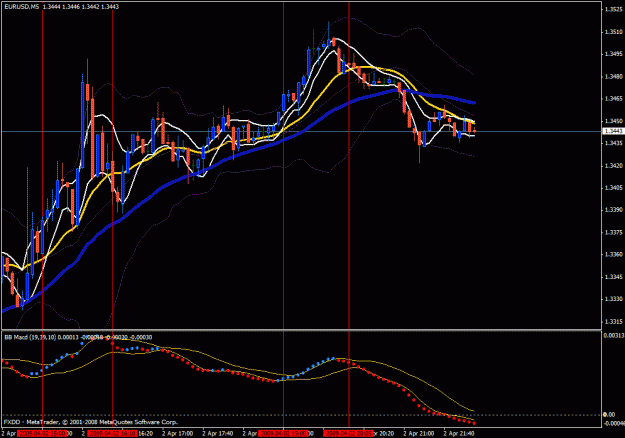Click the 2 Apr 17:40 time label

[218, 433]
